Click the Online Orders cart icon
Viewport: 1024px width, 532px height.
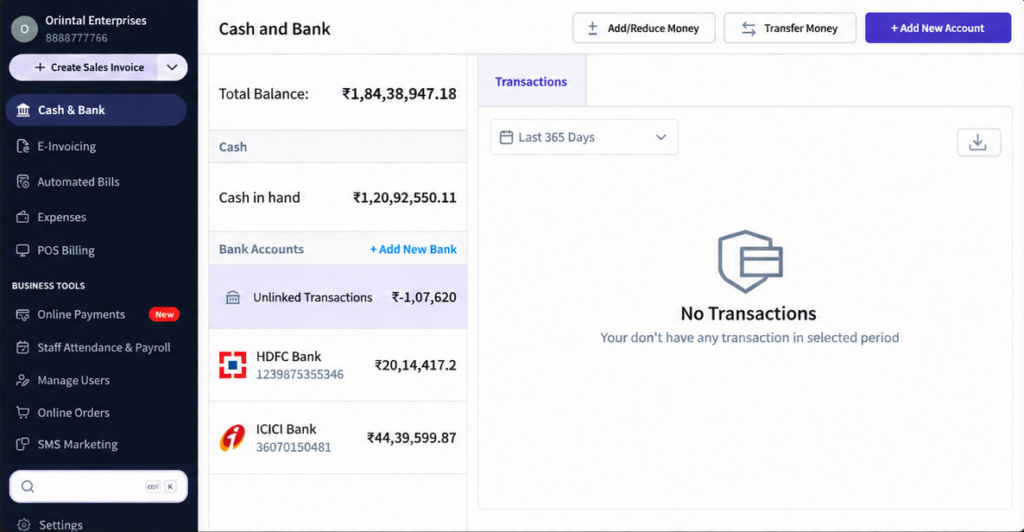[23, 413]
